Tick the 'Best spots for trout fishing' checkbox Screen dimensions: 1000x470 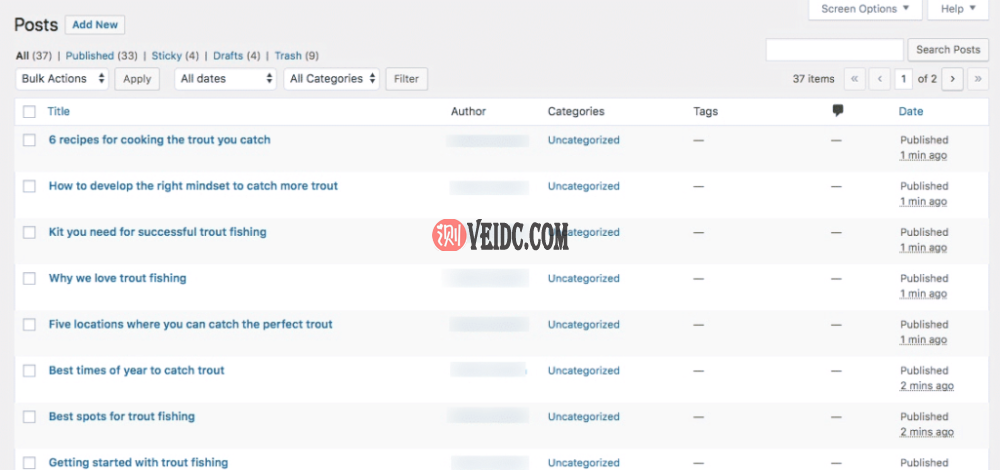click(29, 416)
